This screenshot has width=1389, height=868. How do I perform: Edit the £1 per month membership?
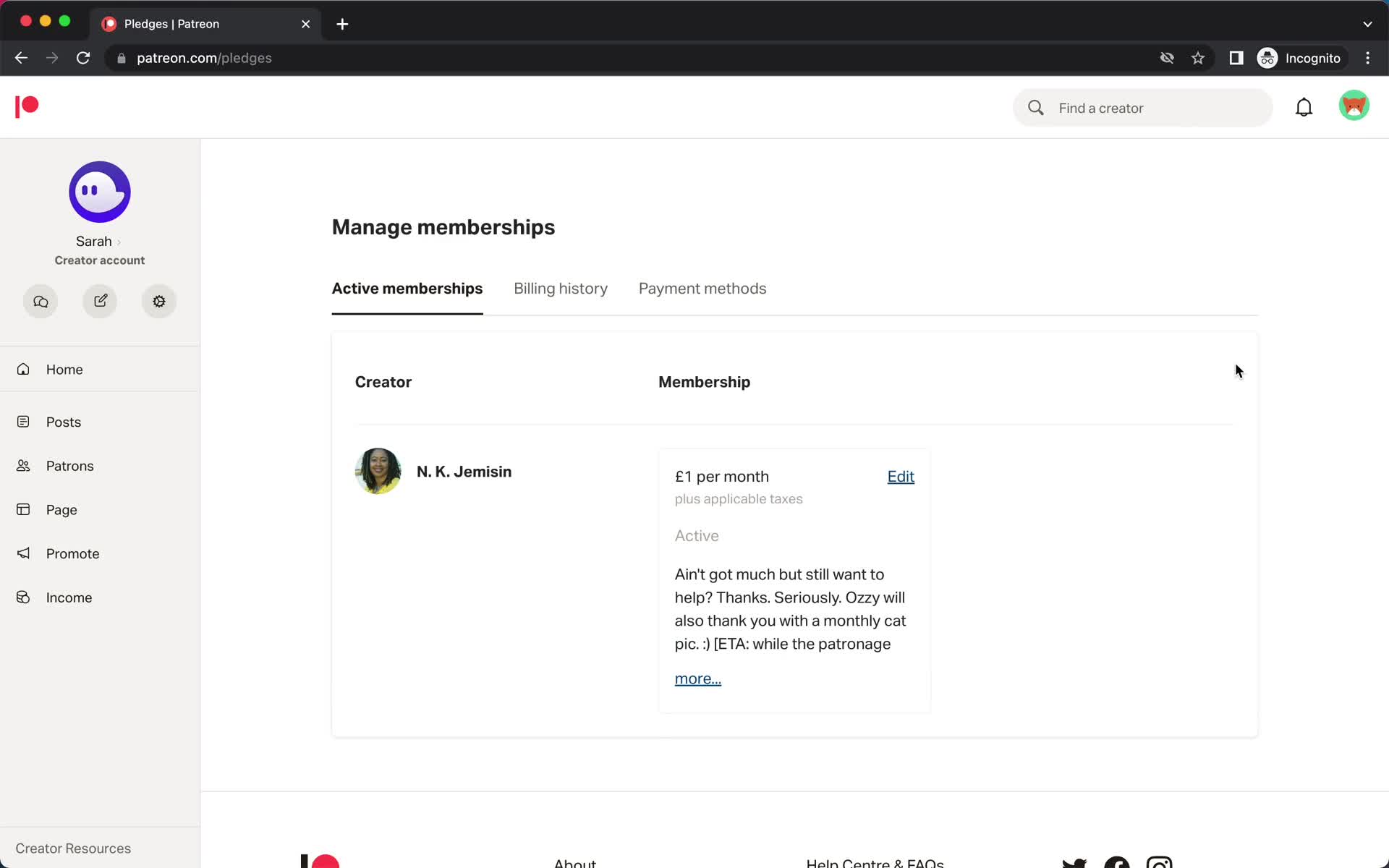tap(901, 477)
